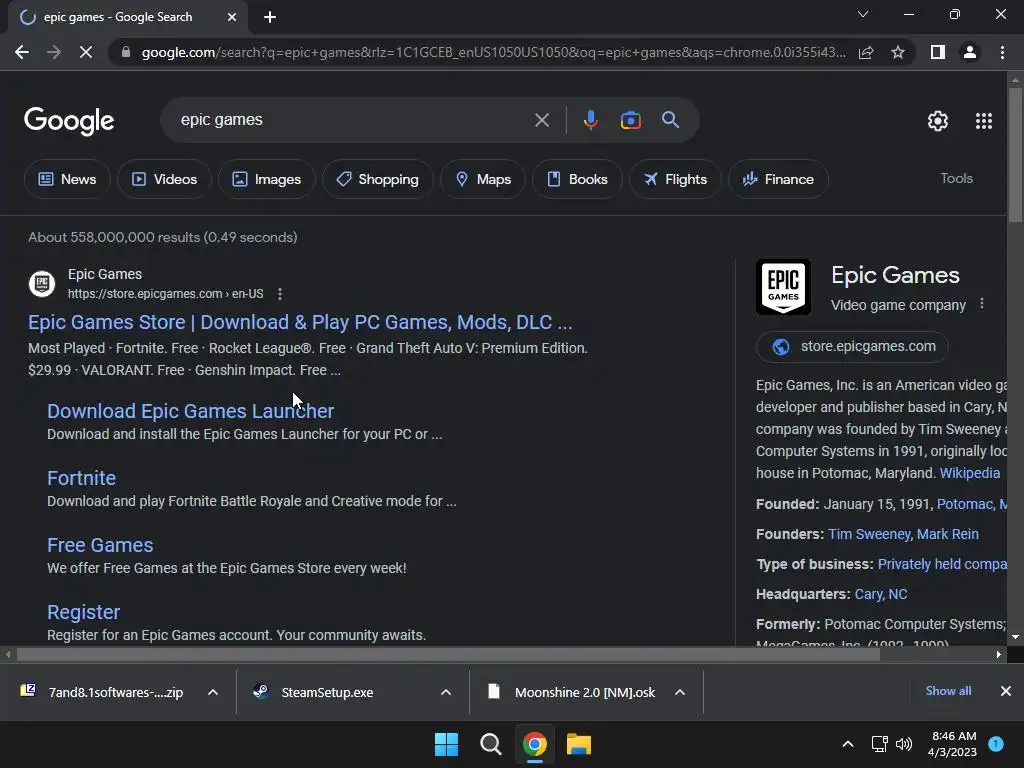Open the Fortnite sitelink
The width and height of the screenshot is (1024, 768).
(82, 478)
